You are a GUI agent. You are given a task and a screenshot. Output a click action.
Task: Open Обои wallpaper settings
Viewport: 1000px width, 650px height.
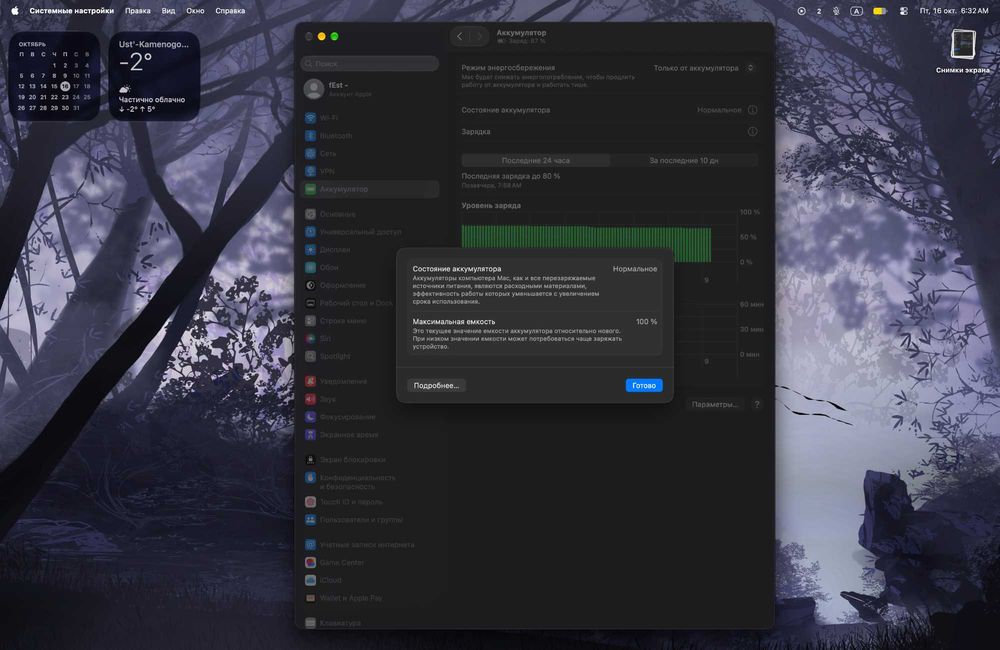click(x=370, y=267)
